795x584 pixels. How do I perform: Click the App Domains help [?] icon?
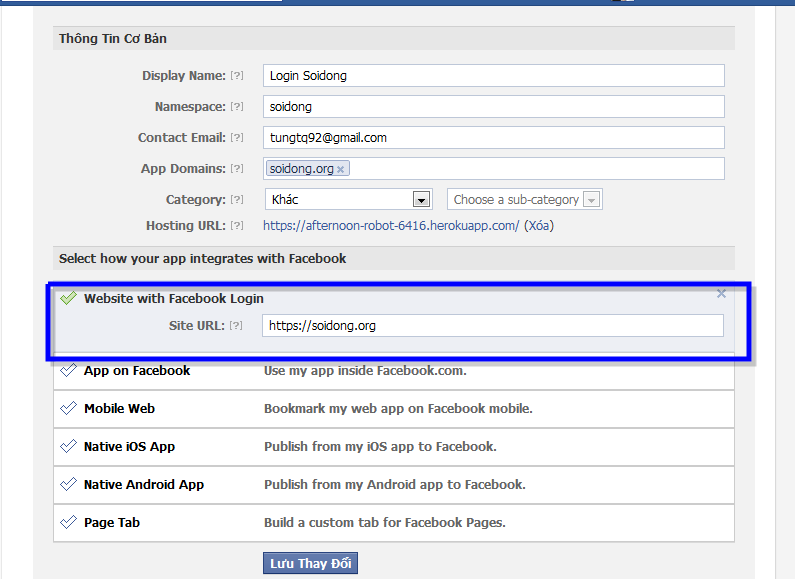point(237,169)
